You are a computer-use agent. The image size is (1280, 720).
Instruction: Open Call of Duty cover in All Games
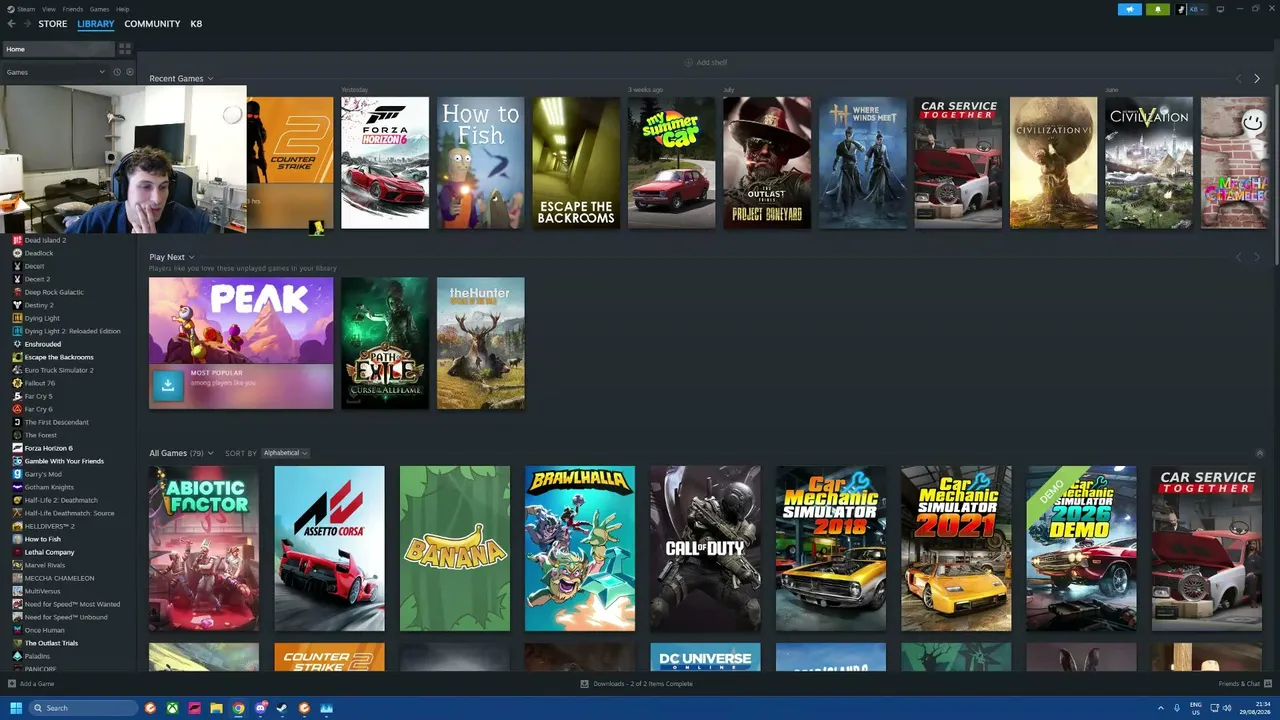[705, 548]
